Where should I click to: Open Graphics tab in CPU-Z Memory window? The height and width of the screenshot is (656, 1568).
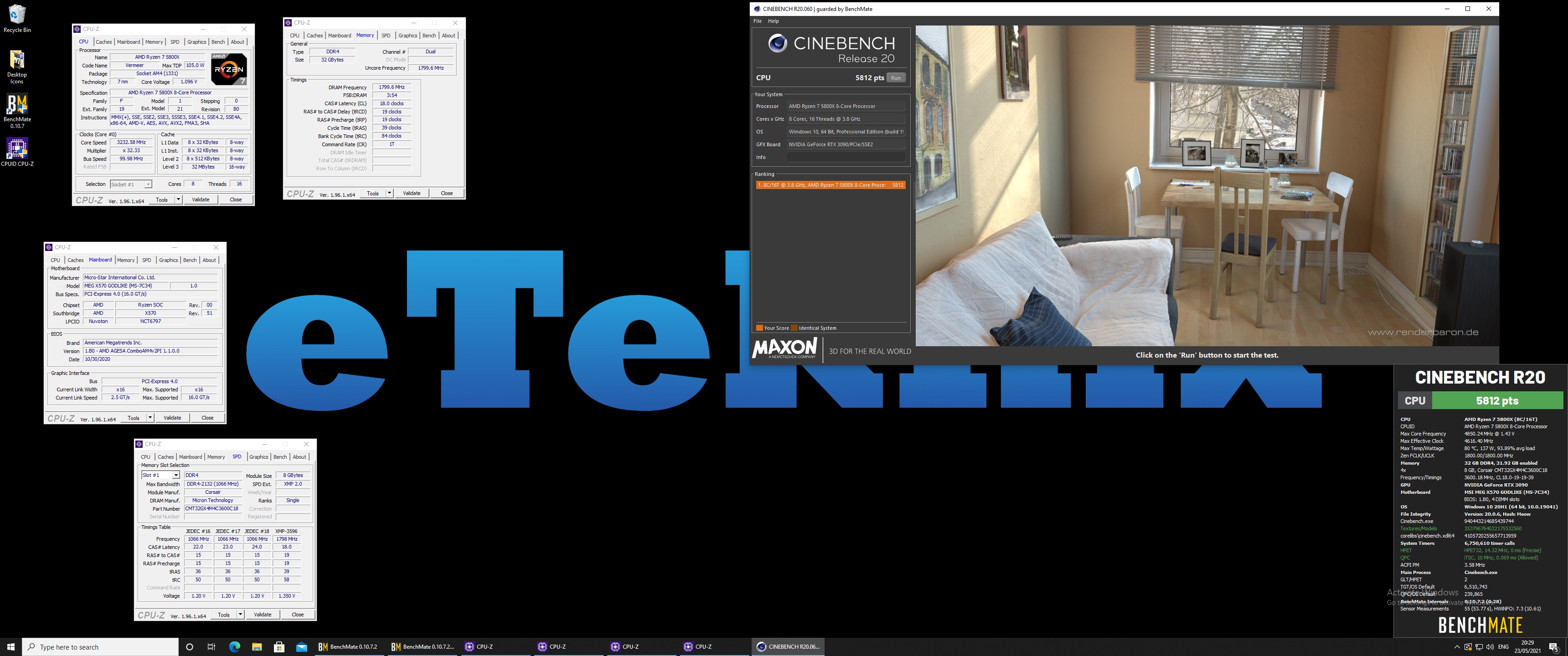tap(408, 35)
